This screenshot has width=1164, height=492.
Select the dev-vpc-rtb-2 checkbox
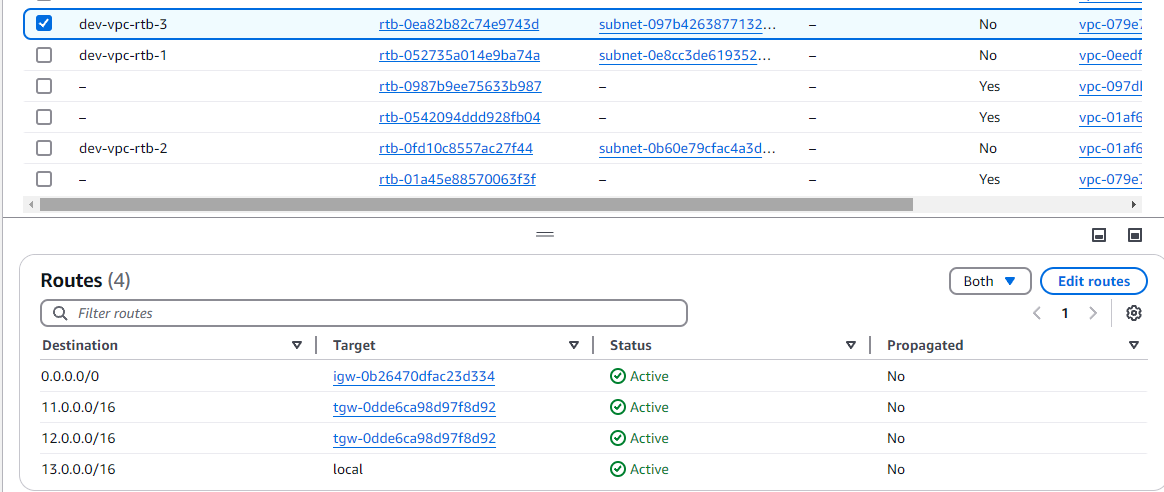(44, 148)
